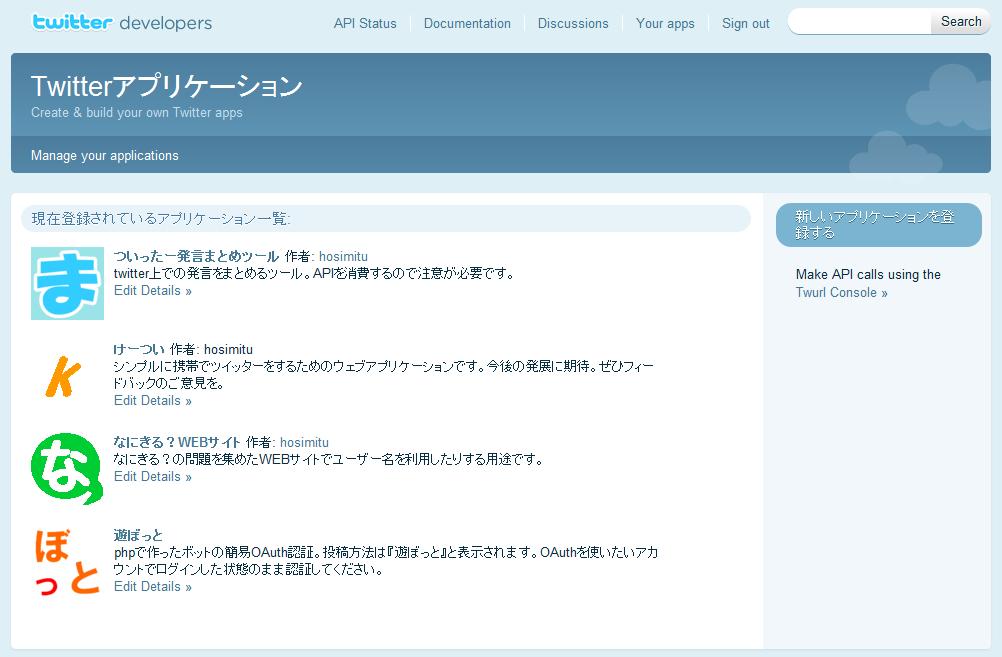Open the ついったー発言まとめツール app icon
1002x657 pixels.
click(x=67, y=283)
